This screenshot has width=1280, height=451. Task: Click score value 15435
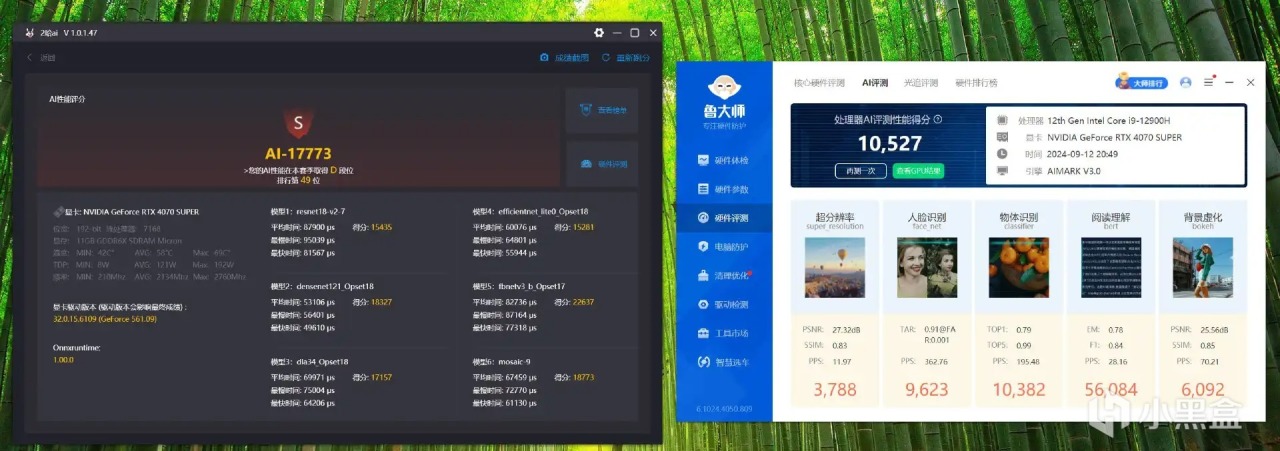click(x=381, y=227)
